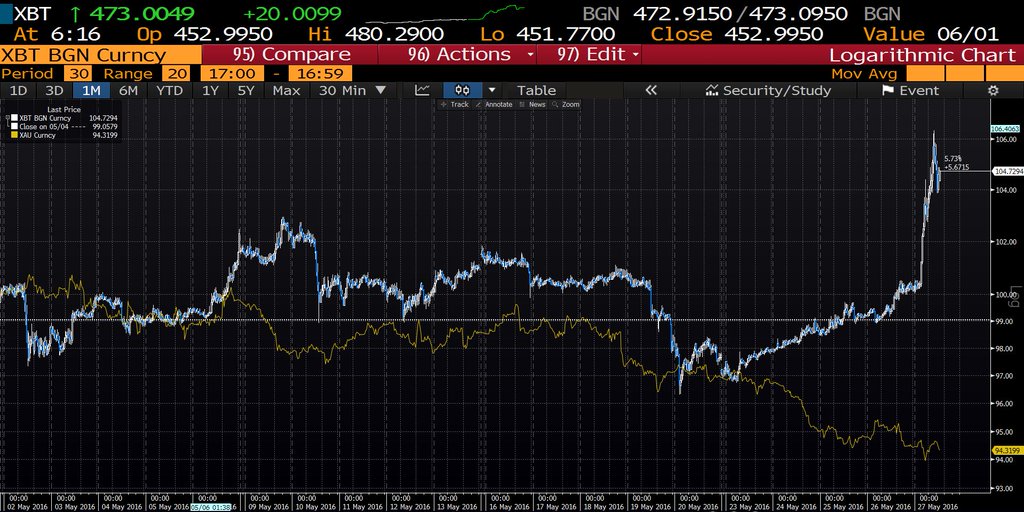Viewport: 1024px width, 512px height.
Task: Select the 6M range tab
Action: pyautogui.click(x=128, y=90)
